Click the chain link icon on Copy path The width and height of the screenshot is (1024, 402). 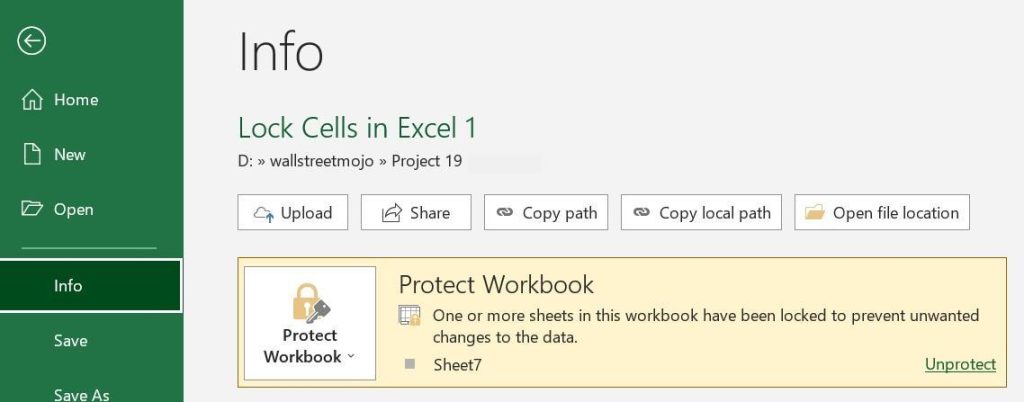(x=504, y=212)
